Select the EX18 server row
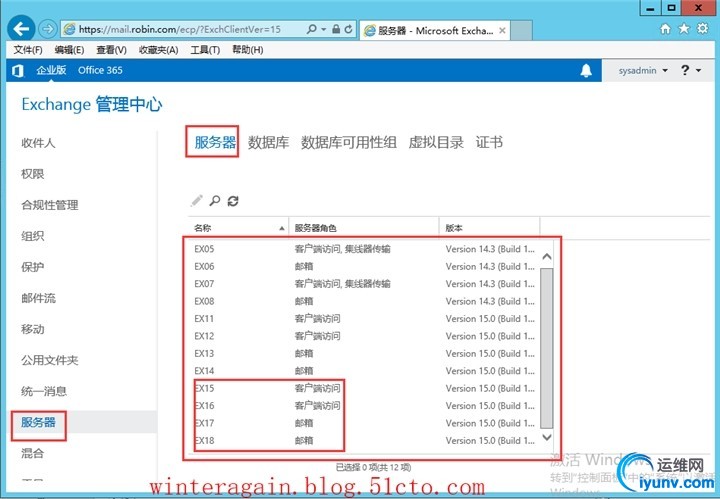The image size is (720, 499). [365, 441]
